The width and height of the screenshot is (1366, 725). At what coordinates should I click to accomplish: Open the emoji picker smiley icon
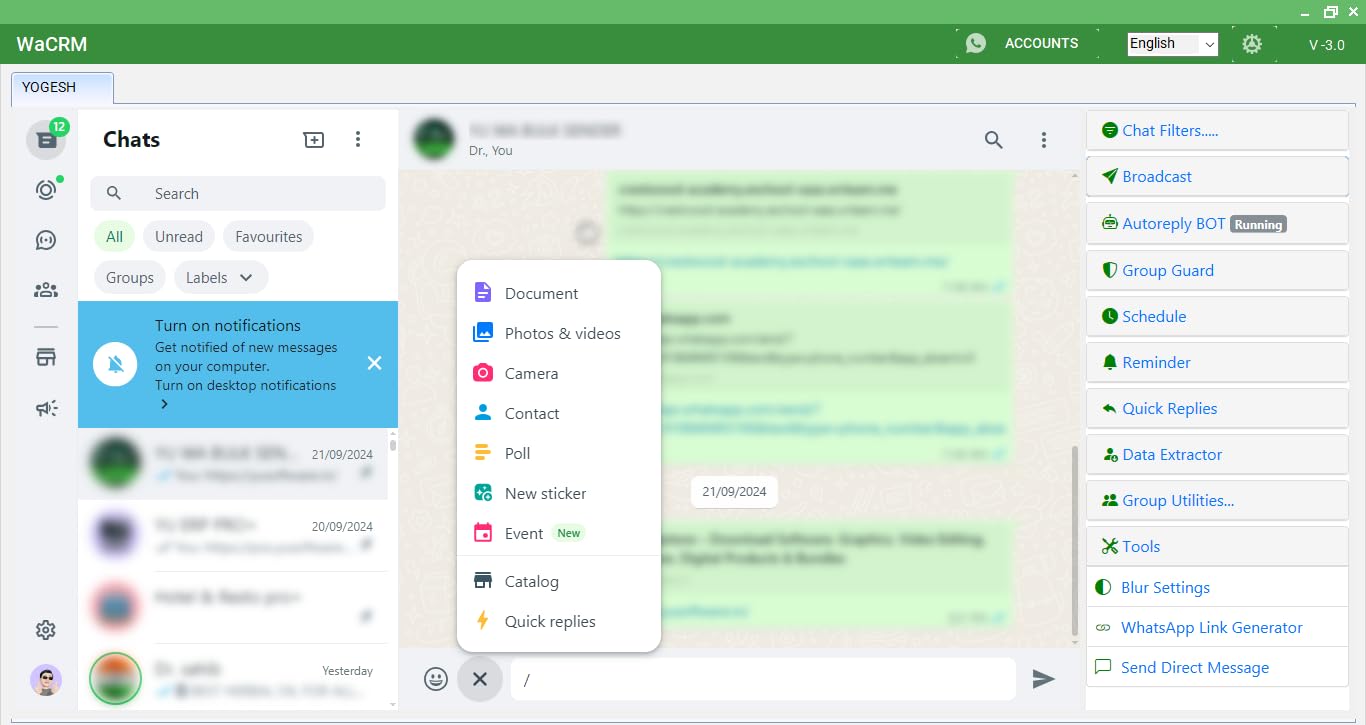tap(436, 679)
